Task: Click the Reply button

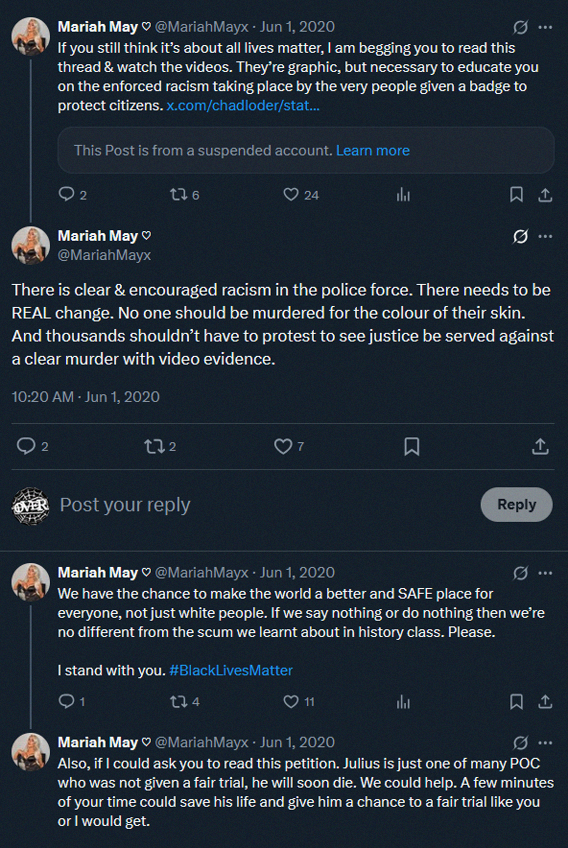Action: 517,505
